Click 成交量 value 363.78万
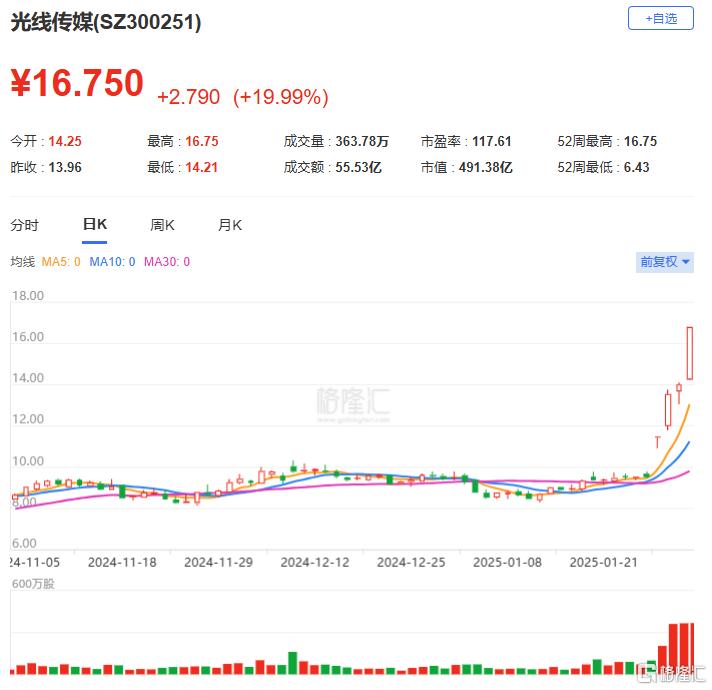Screen dimensions: 712x690 362,141
